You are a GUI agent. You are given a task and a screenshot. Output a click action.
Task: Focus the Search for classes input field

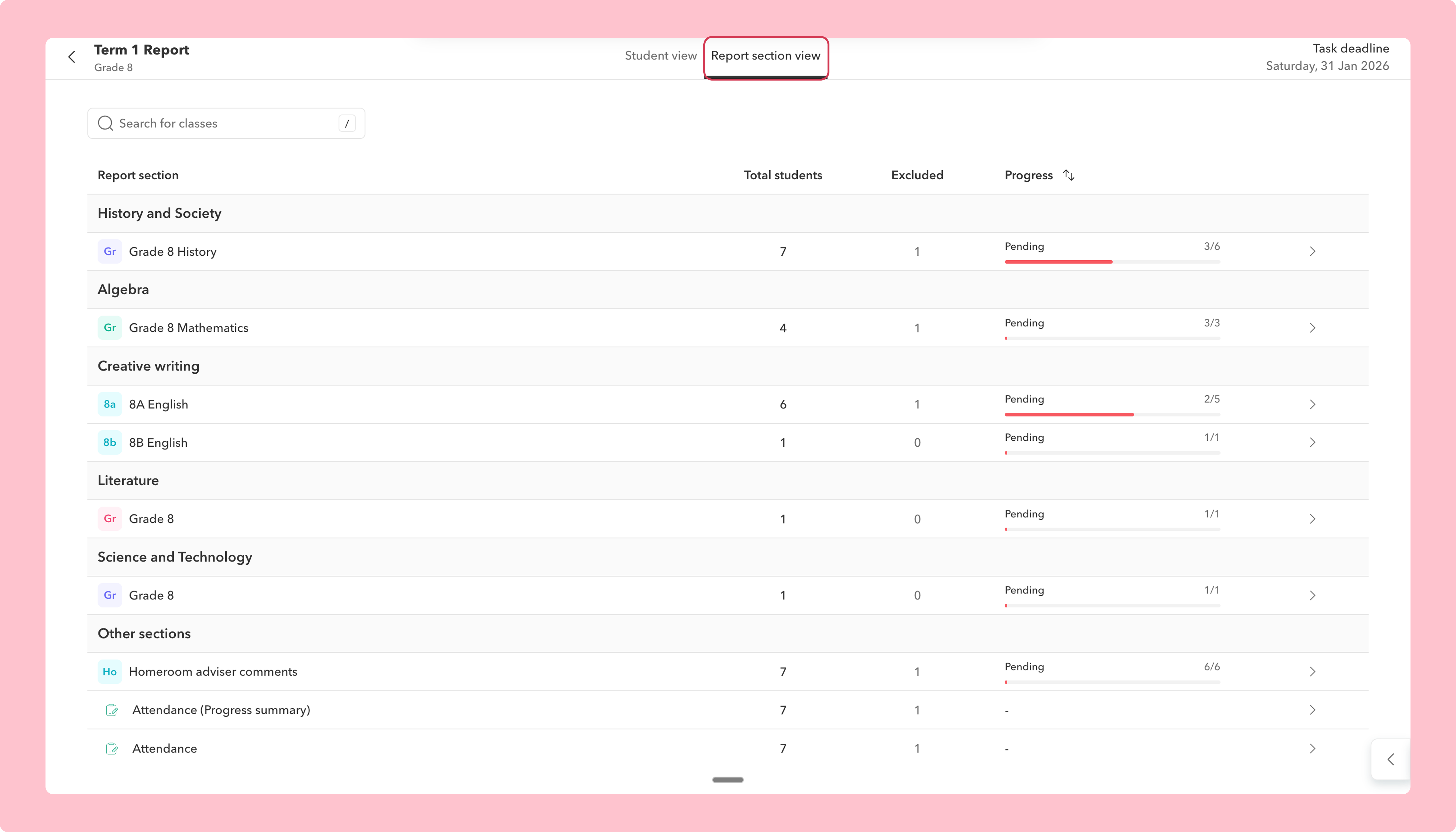(x=226, y=123)
